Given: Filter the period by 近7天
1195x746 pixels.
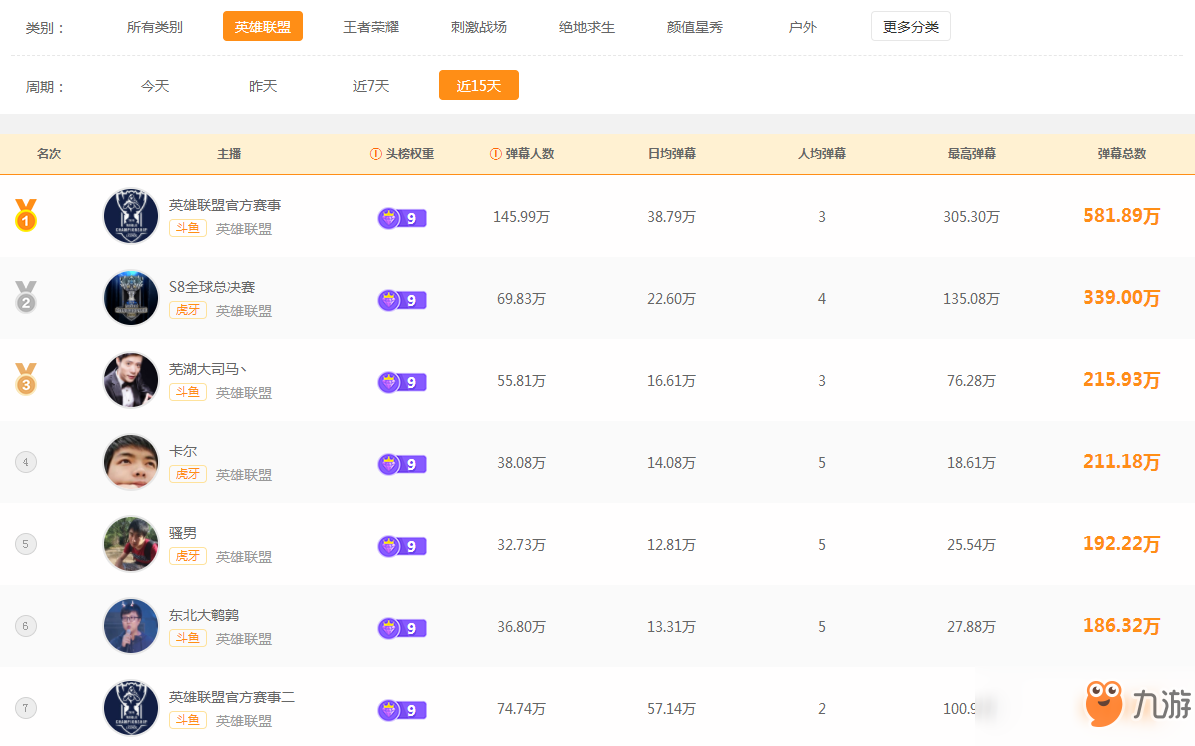Looking at the screenshot, I should (370, 86).
